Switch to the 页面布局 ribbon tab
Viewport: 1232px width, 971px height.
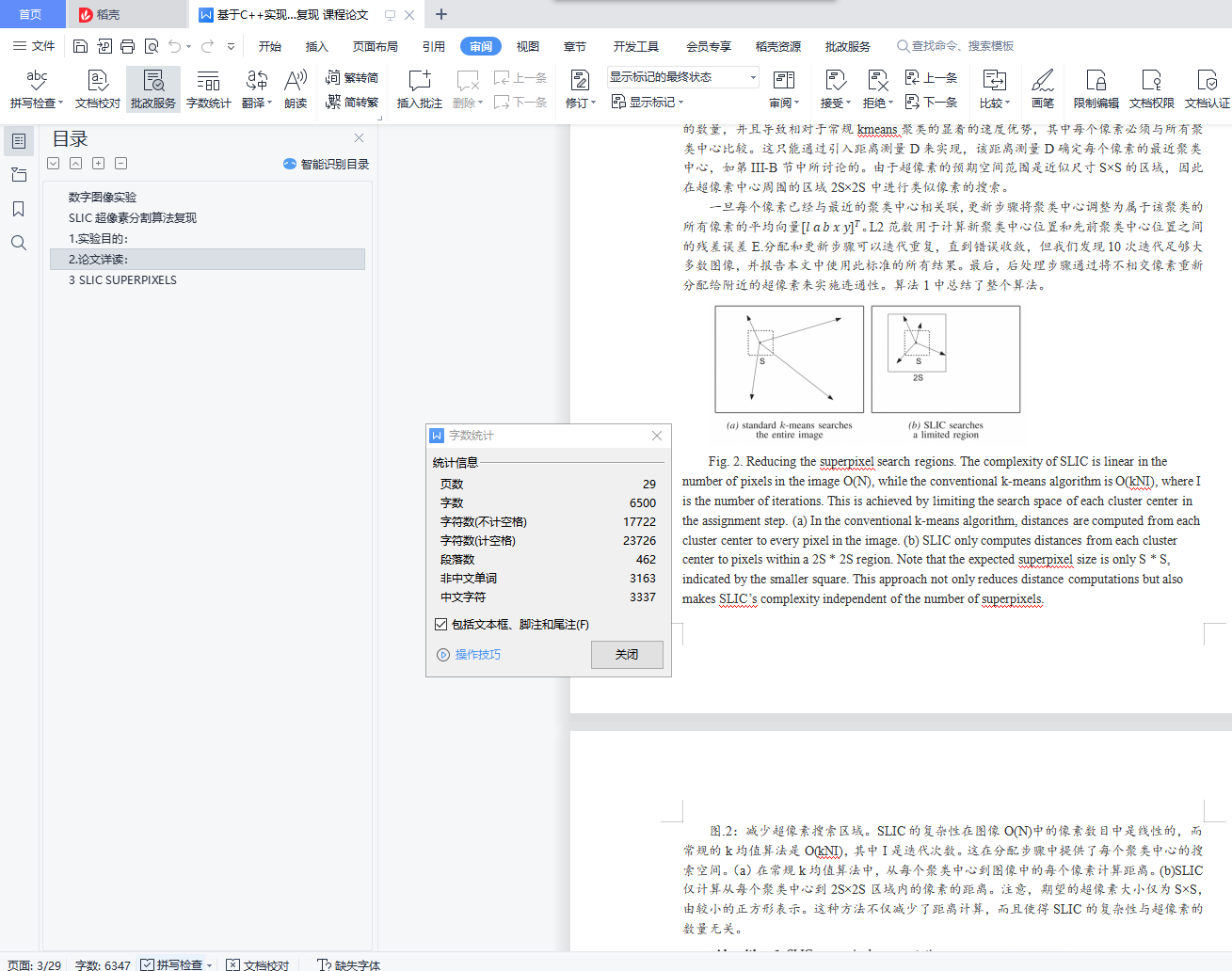coord(376,46)
